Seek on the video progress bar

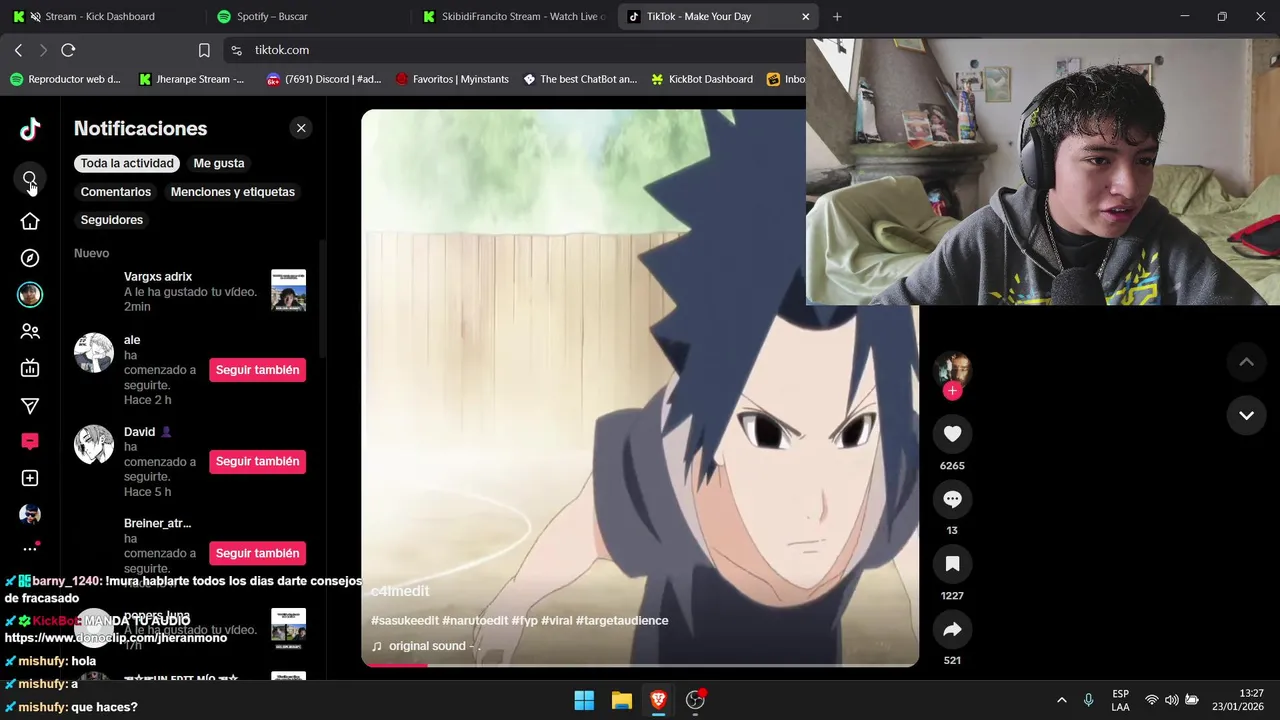coord(640,665)
